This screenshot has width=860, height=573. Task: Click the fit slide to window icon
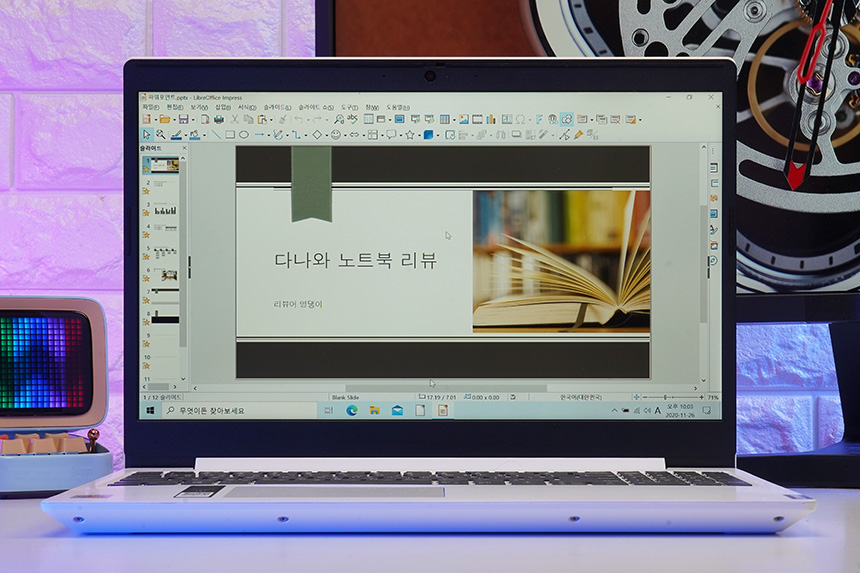coord(636,396)
